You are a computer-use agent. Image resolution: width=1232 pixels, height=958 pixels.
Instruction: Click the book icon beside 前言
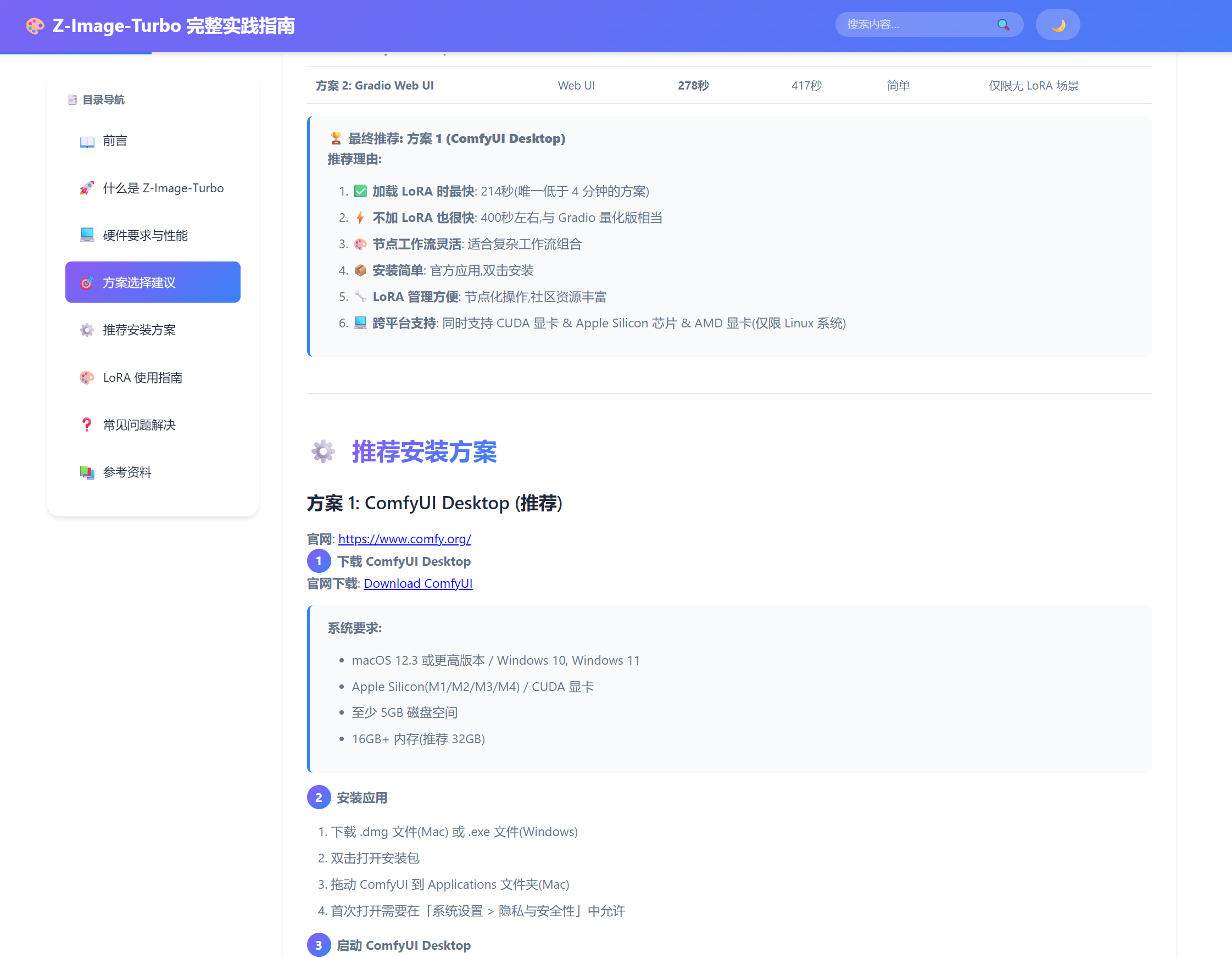[x=87, y=141]
